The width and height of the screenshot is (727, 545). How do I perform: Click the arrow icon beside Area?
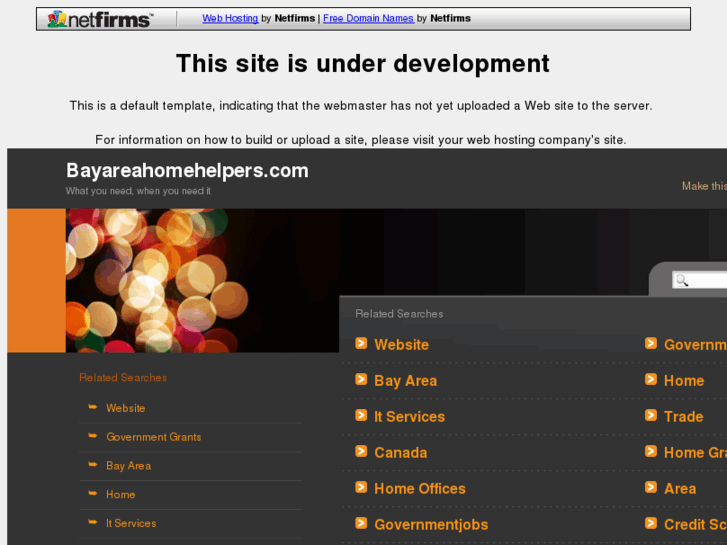(651, 487)
